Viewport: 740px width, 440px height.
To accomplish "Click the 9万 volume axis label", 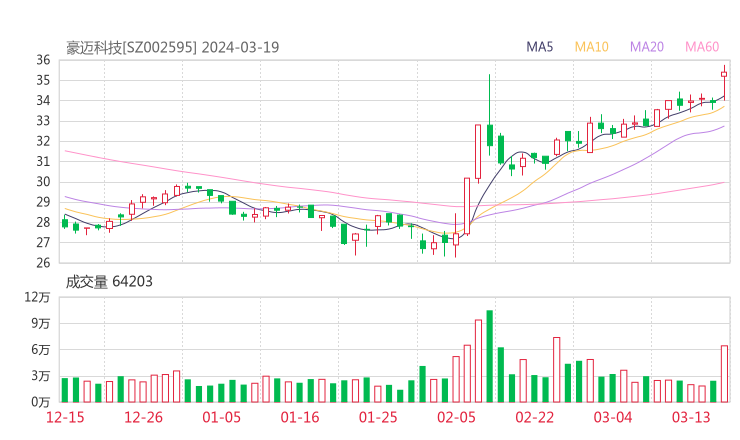I will 41,324.
